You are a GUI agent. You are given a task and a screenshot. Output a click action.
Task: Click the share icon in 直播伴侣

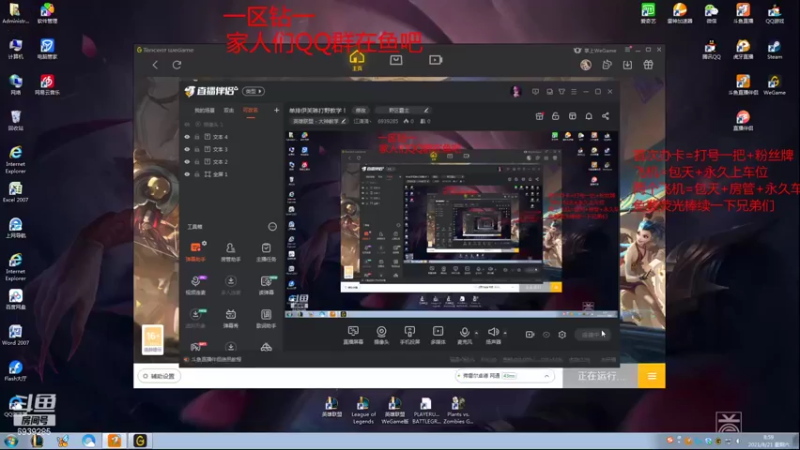(606, 116)
